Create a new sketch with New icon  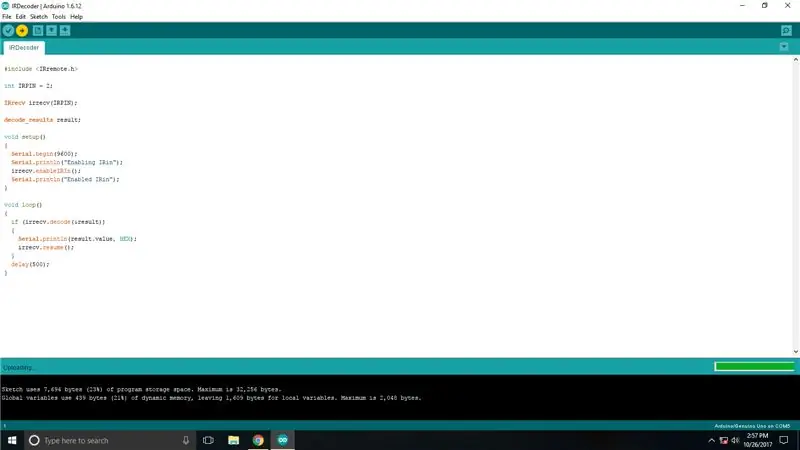pos(38,31)
